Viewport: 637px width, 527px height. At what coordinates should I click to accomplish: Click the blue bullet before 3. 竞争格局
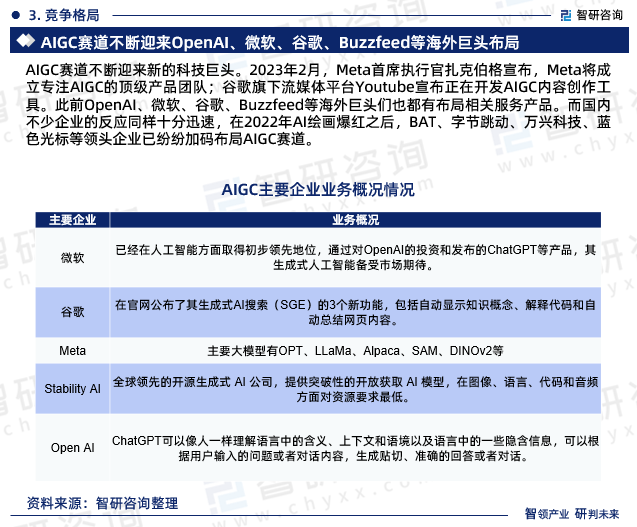pyautogui.click(x=16, y=15)
